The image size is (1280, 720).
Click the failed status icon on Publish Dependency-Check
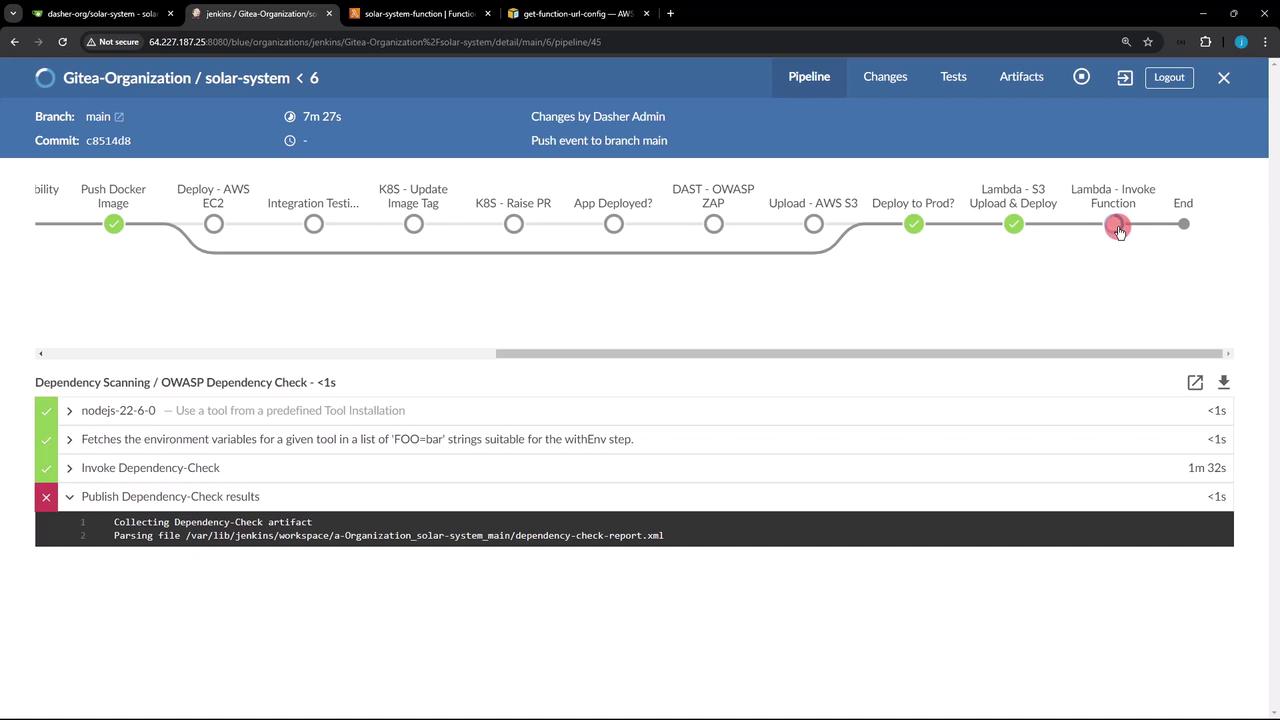coord(46,497)
